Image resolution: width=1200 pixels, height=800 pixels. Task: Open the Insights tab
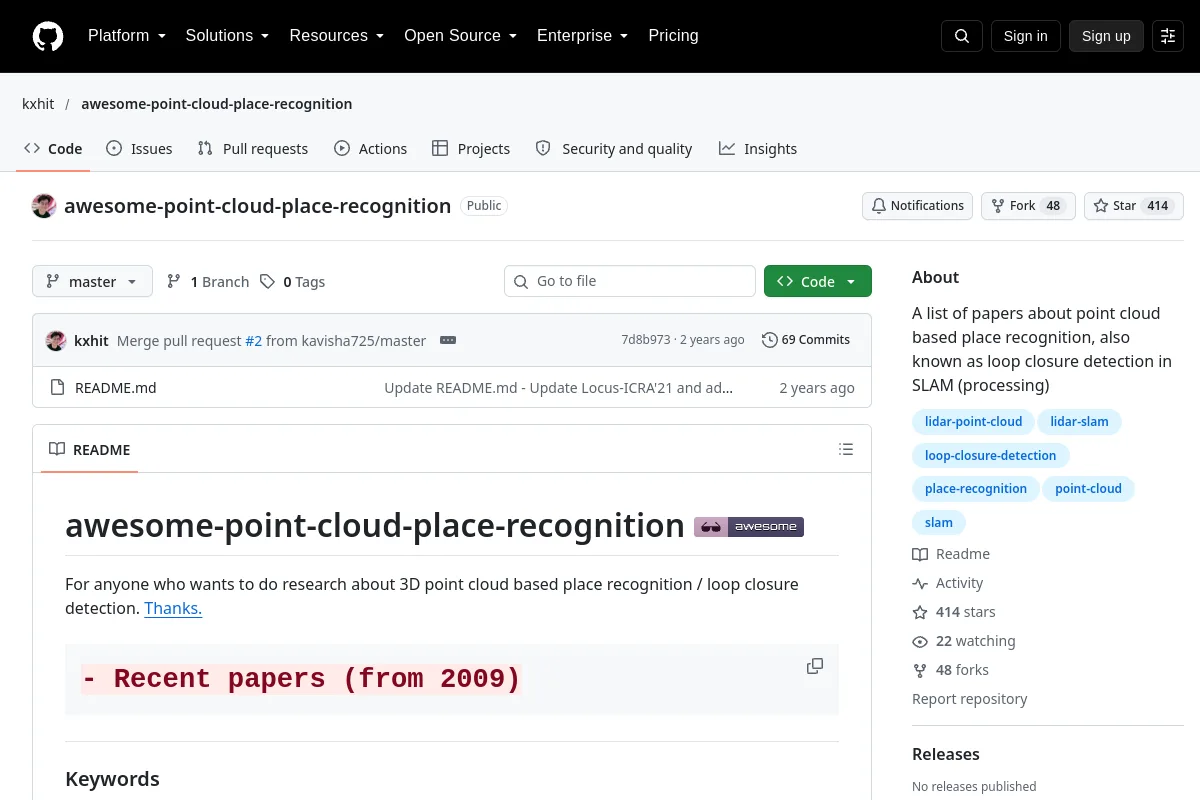tap(758, 149)
